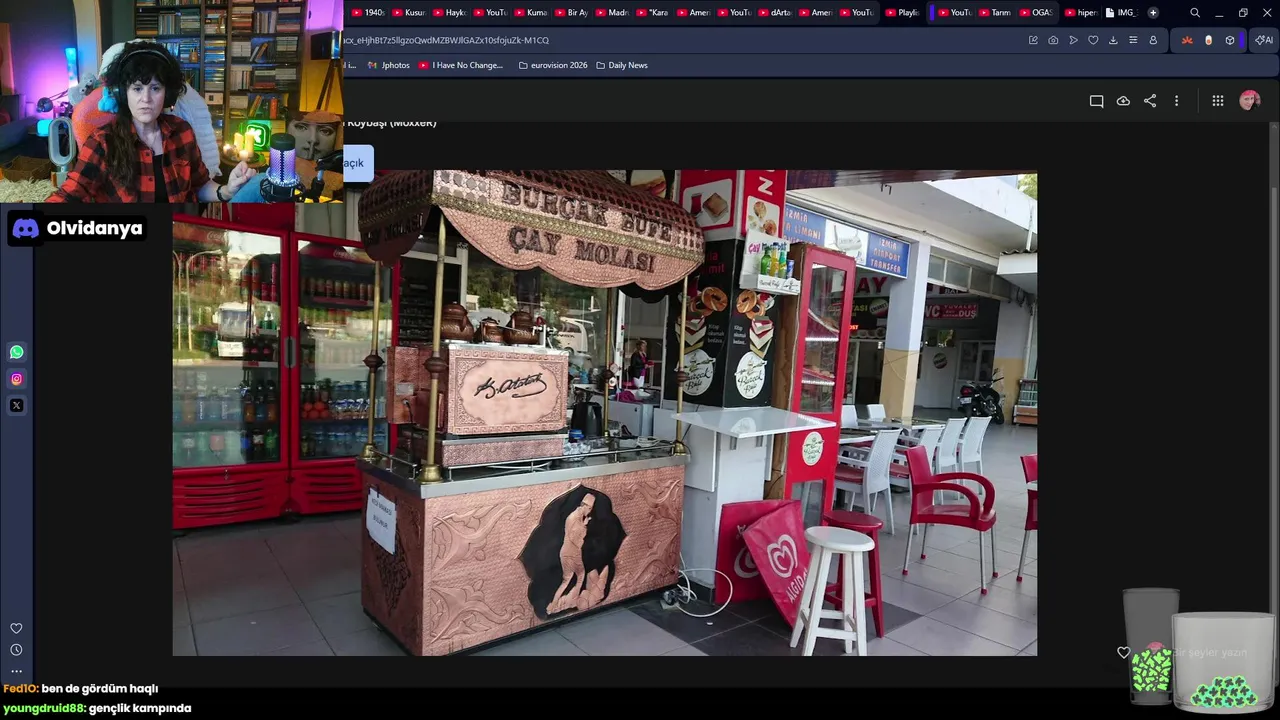1280x720 pixels.
Task: Click the sidebar three-dot more icon
Action: click(x=16, y=671)
